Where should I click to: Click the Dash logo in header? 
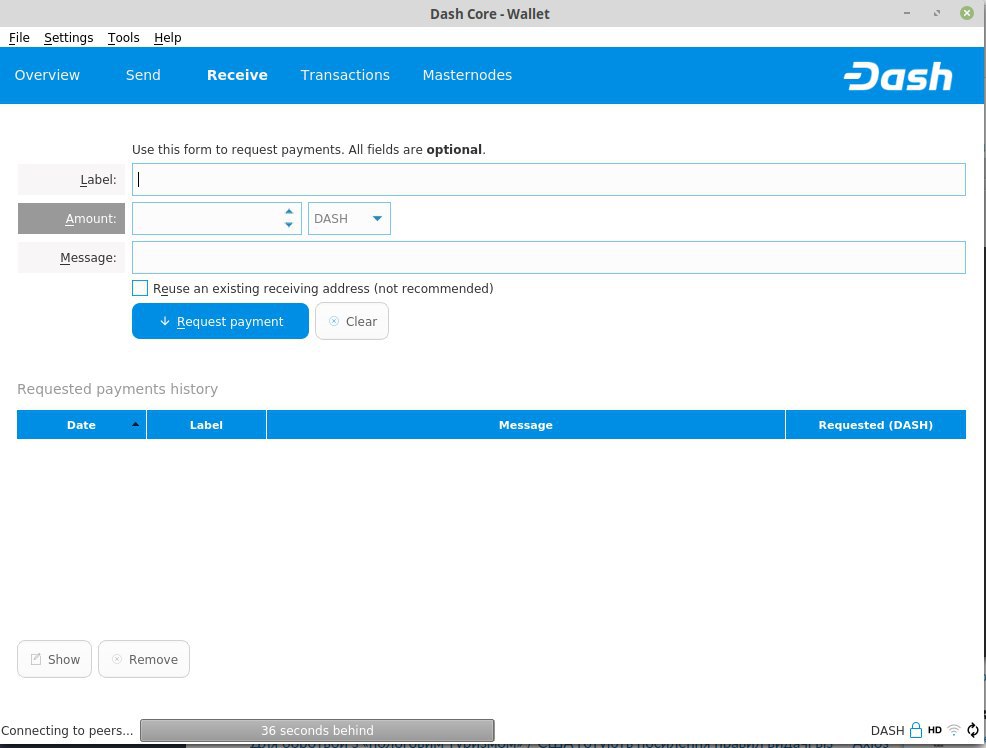coord(897,76)
